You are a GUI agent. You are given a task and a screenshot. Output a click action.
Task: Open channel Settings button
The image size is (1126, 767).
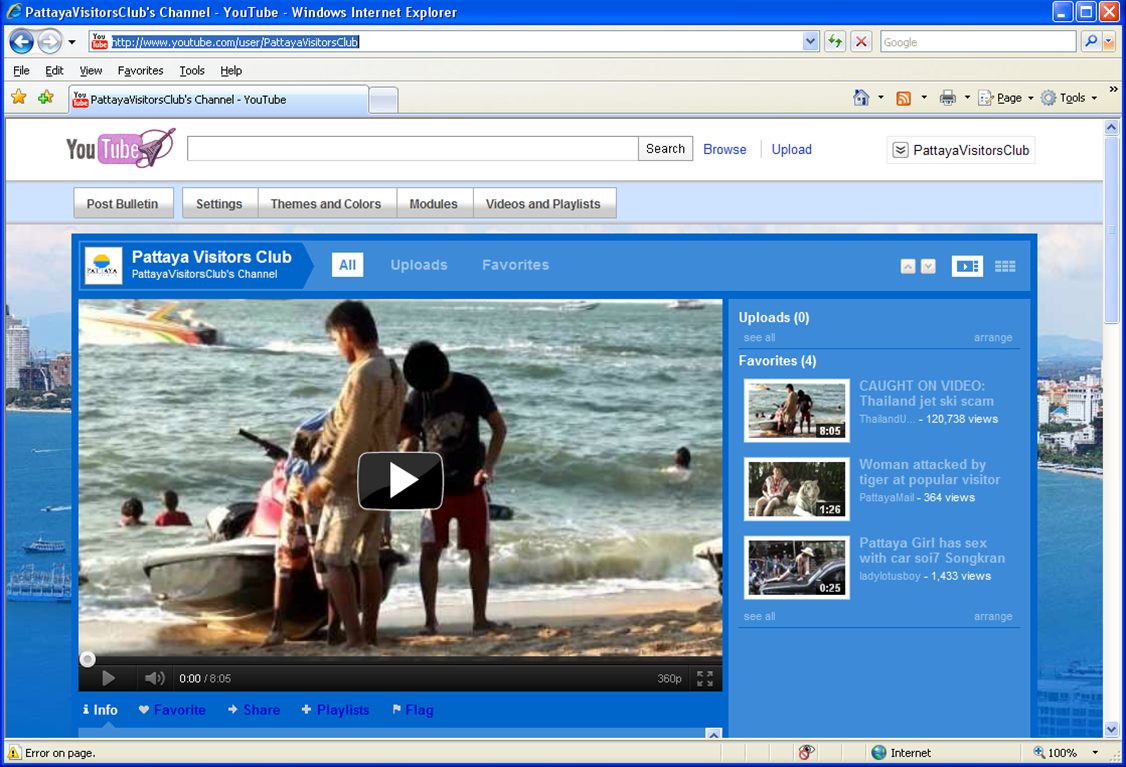click(x=219, y=203)
